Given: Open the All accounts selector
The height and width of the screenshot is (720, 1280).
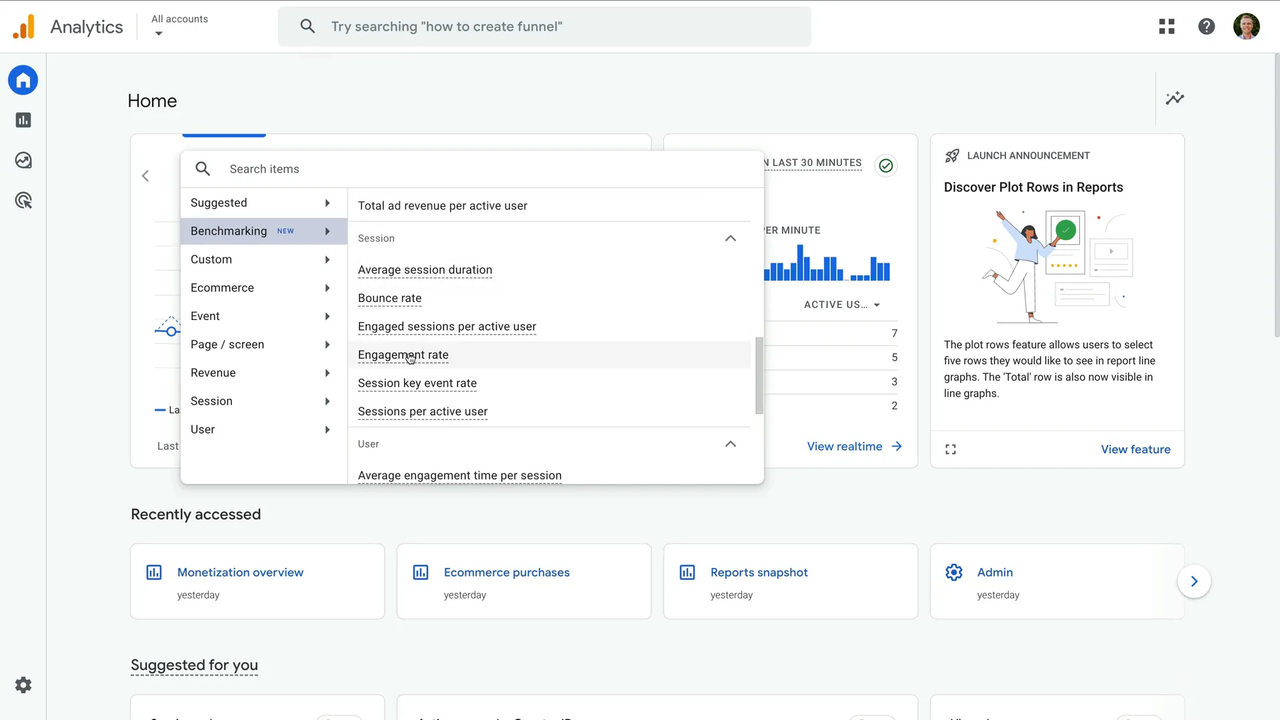Looking at the screenshot, I should click(179, 24).
